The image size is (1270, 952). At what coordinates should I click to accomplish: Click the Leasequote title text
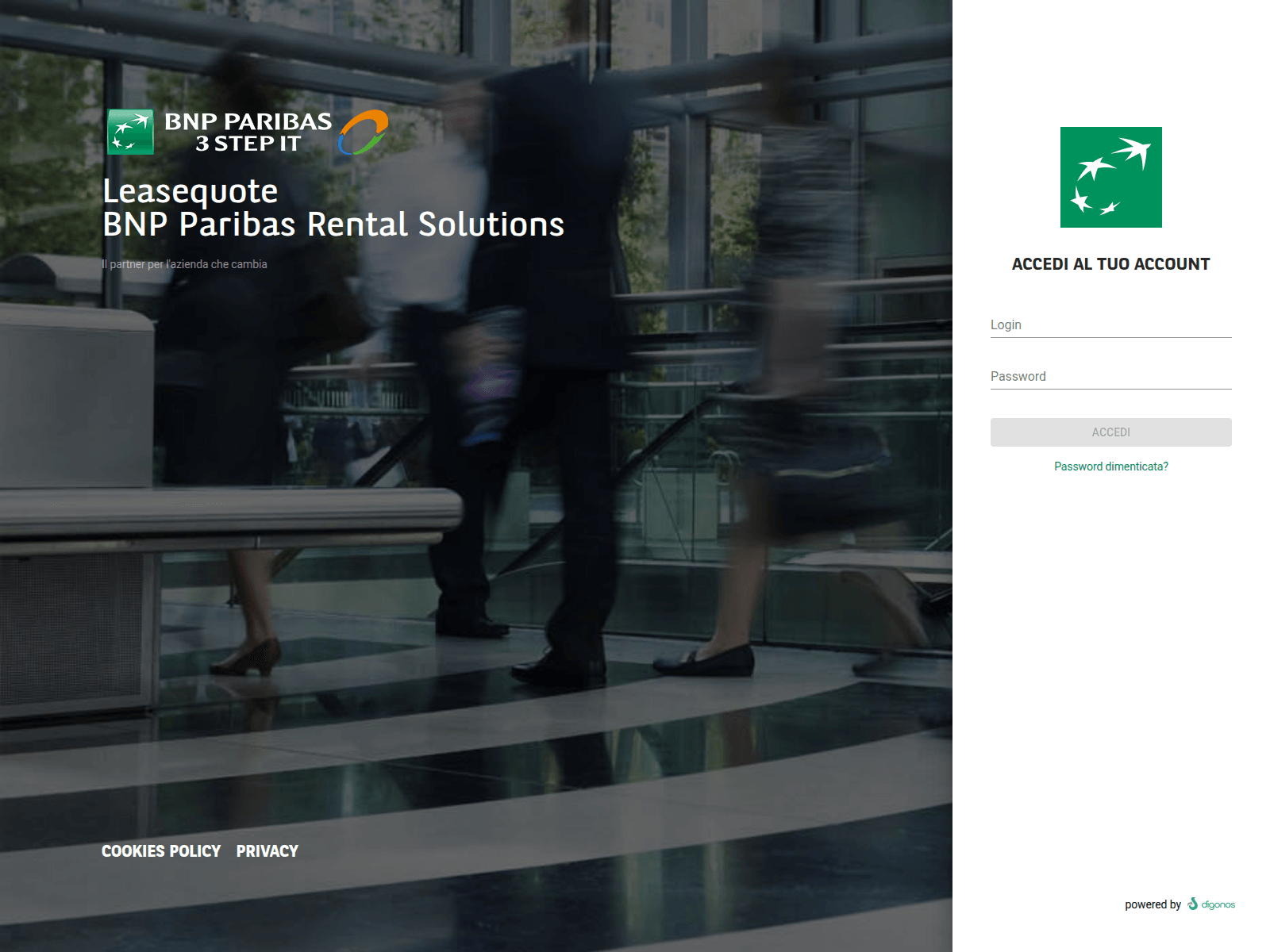tap(190, 192)
